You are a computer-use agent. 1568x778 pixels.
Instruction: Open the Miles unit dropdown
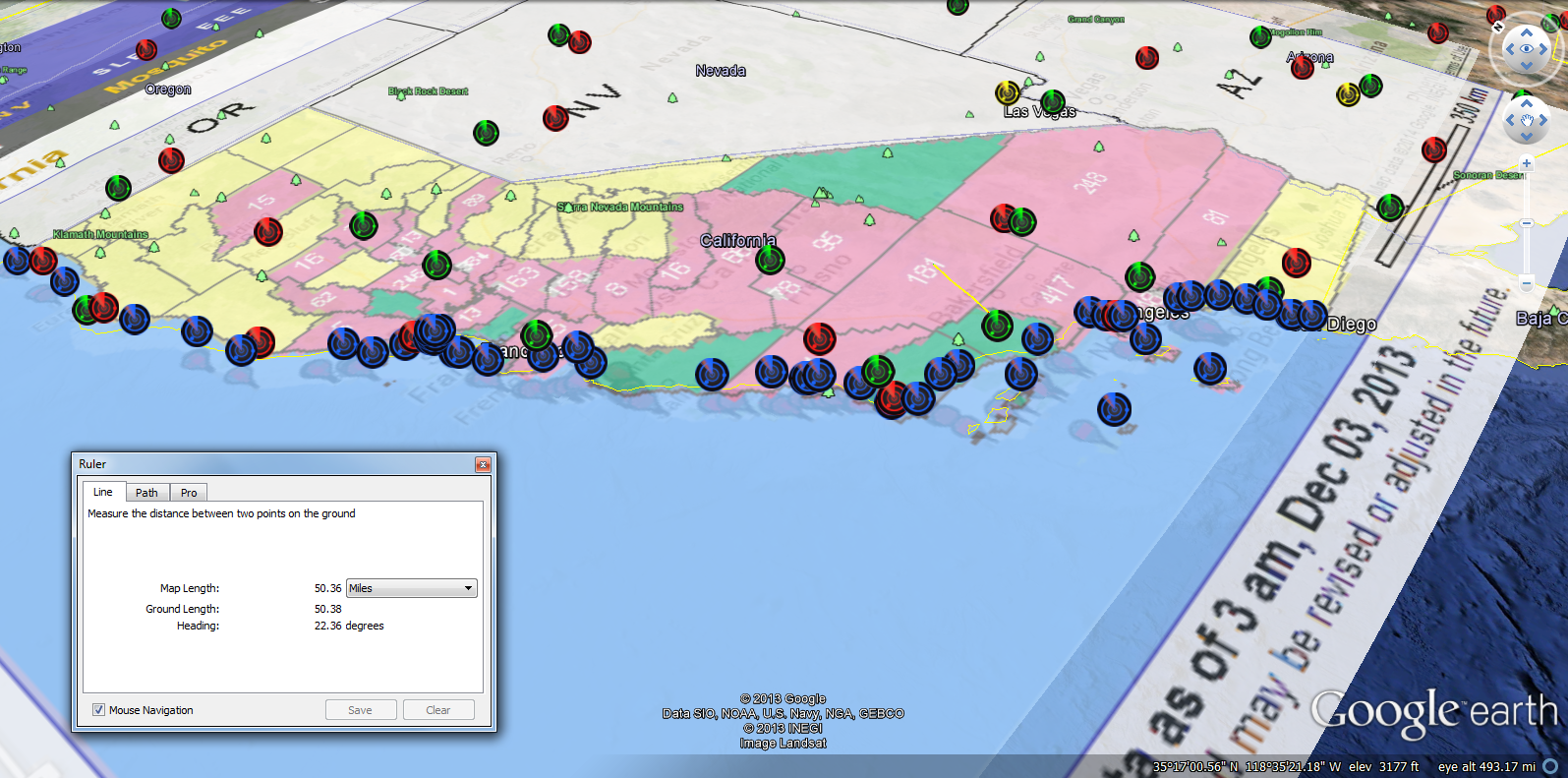411,588
